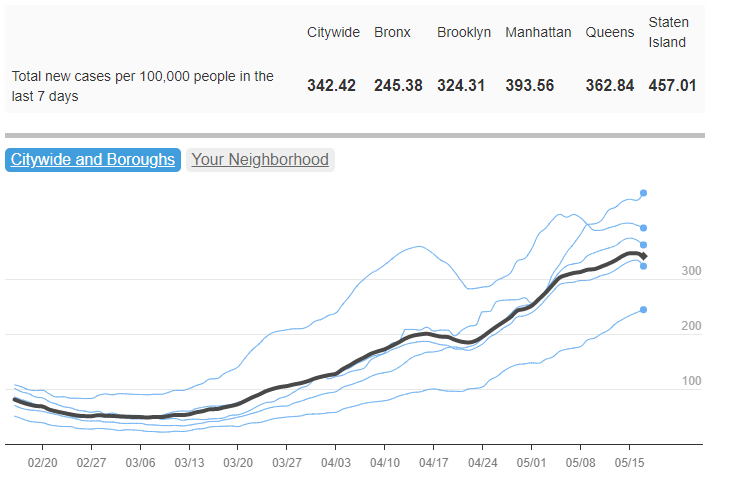Click the 300 y-axis gridline label

pyautogui.click(x=692, y=271)
